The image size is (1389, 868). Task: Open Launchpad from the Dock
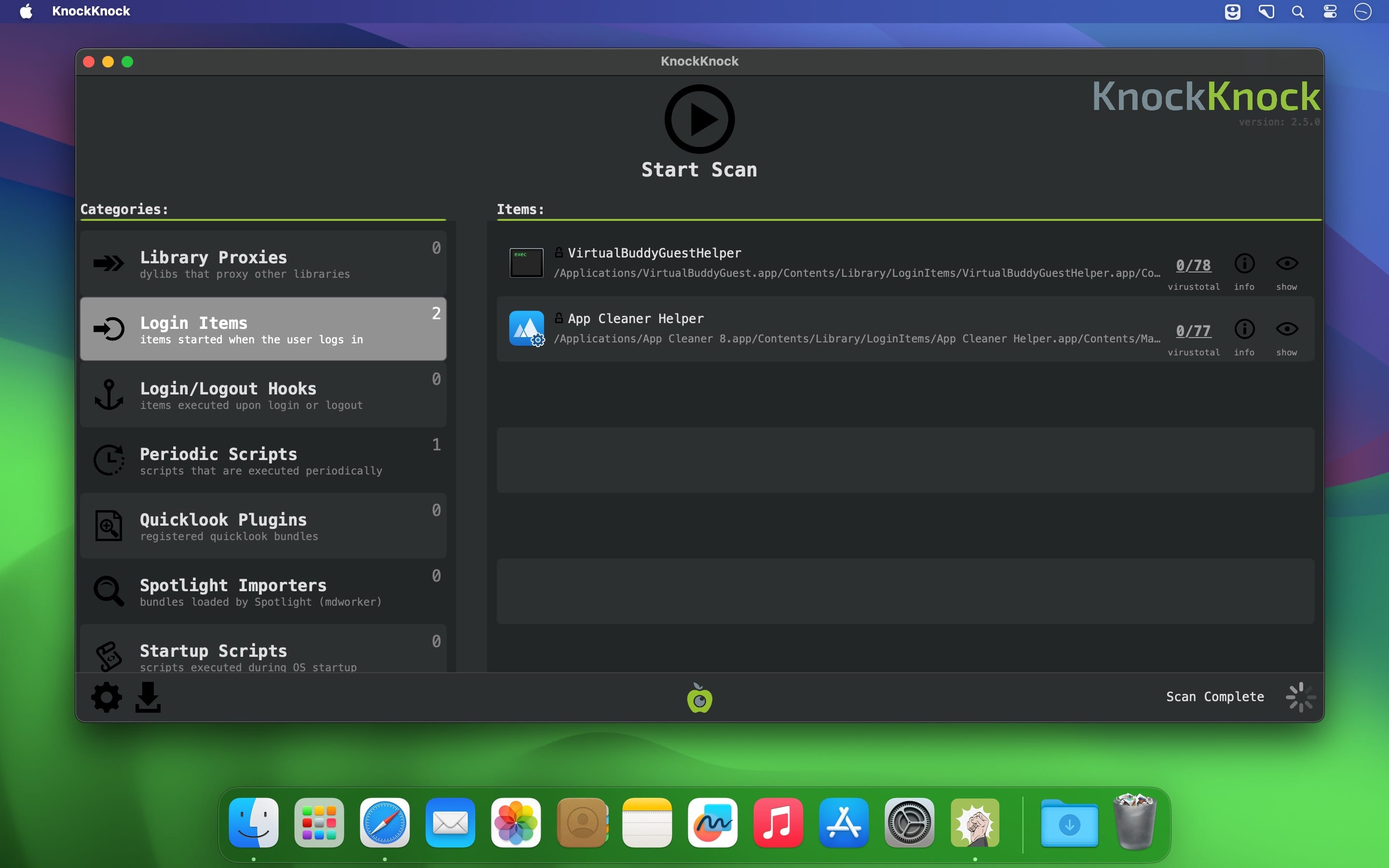click(x=319, y=822)
